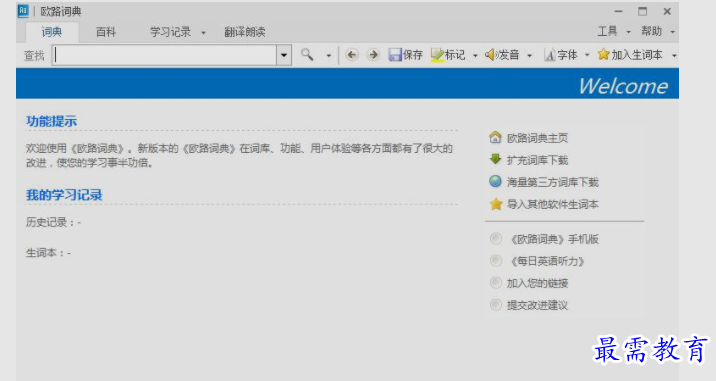This screenshot has height=381, width=716.
Task: Open the 欧路词典主页 link
Action: click(x=537, y=138)
